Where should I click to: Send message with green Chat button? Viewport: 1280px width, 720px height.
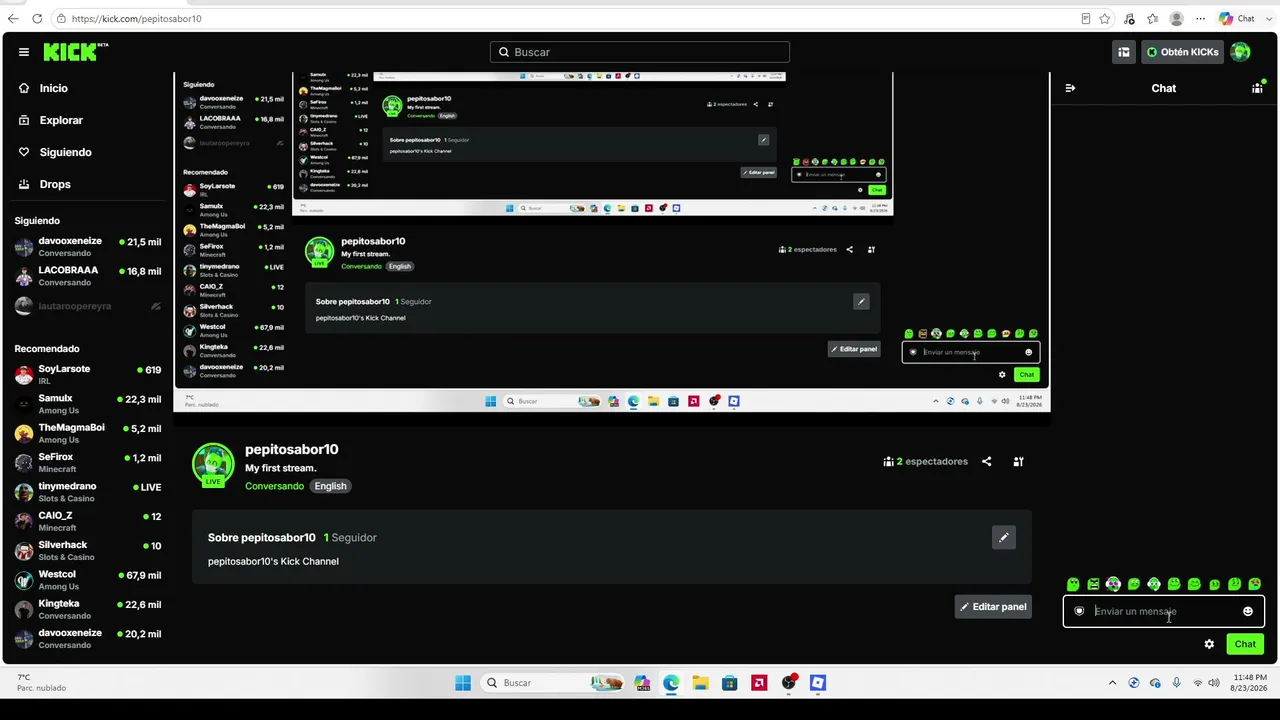coord(1245,644)
